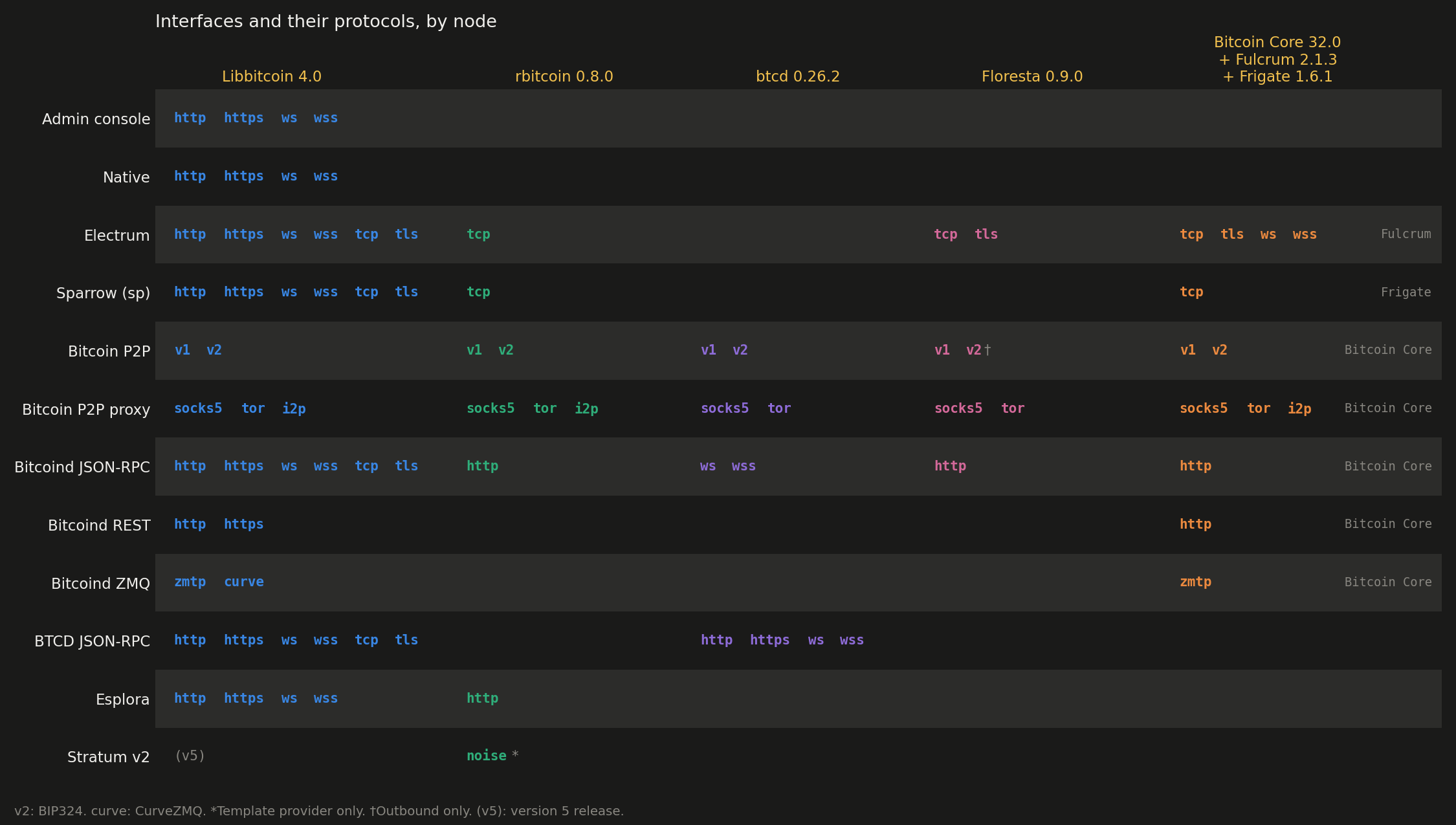
Task: Click rbitcoin's green 'tcp' in Electrum row
Action: [478, 234]
